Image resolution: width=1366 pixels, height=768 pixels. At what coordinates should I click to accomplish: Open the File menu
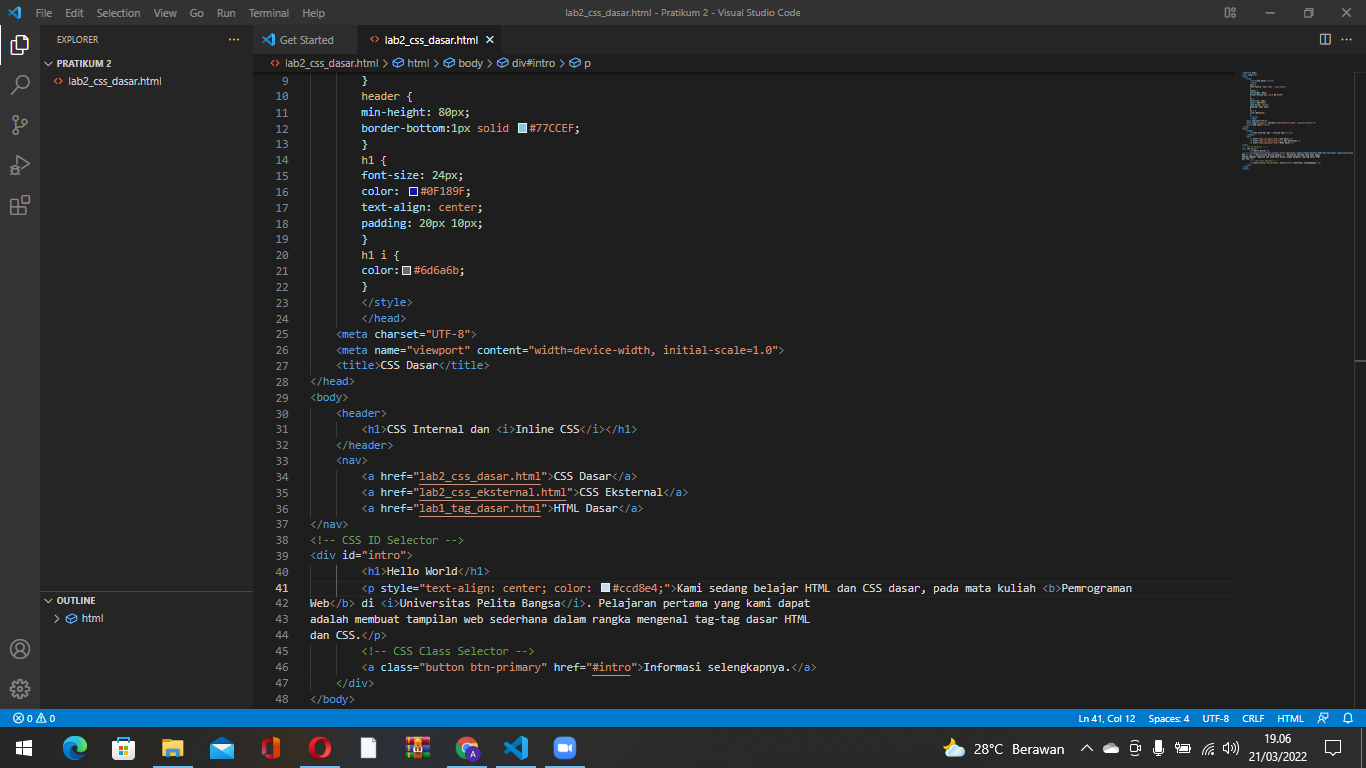(44, 13)
